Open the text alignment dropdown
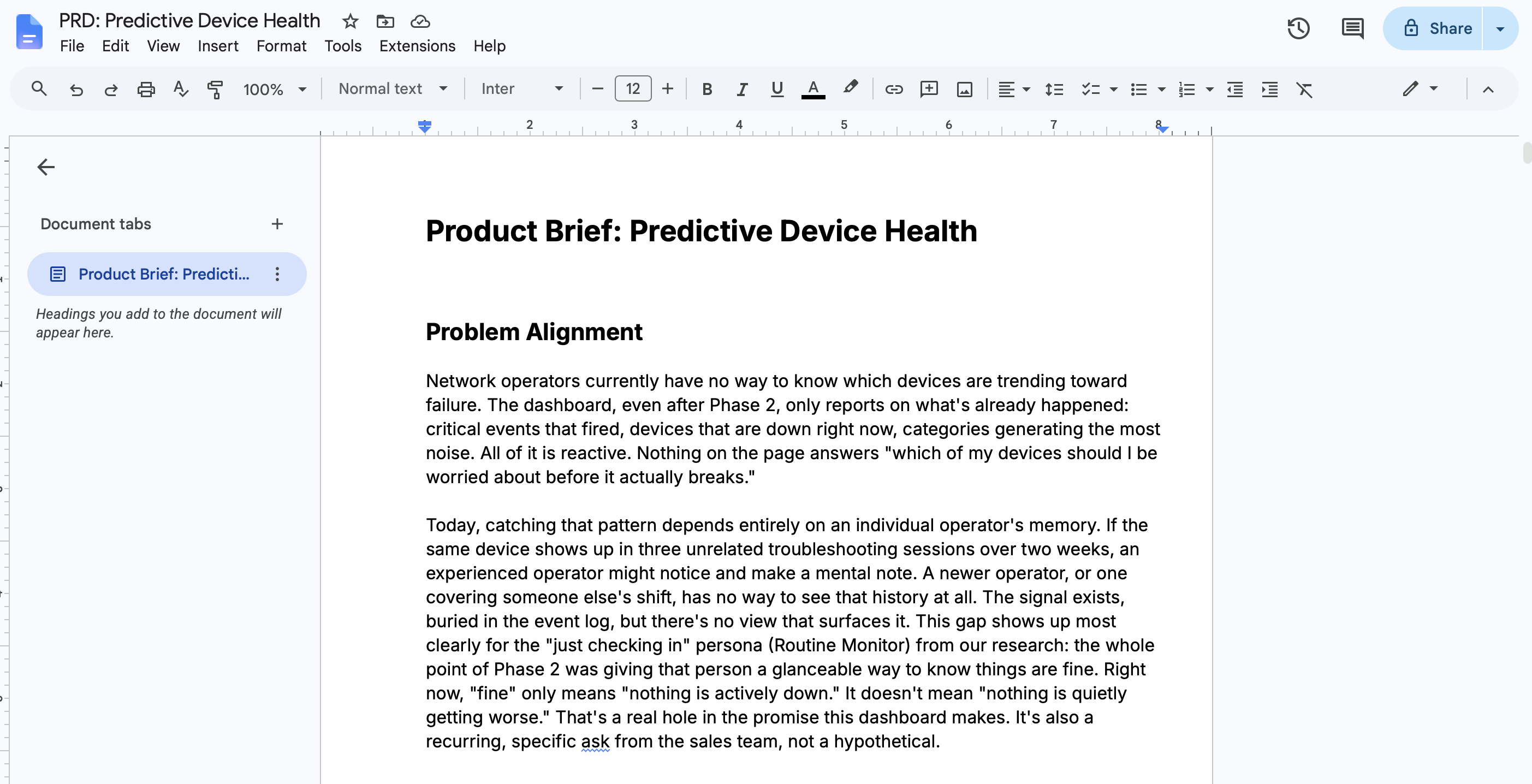This screenshot has width=1532, height=784. click(1013, 89)
